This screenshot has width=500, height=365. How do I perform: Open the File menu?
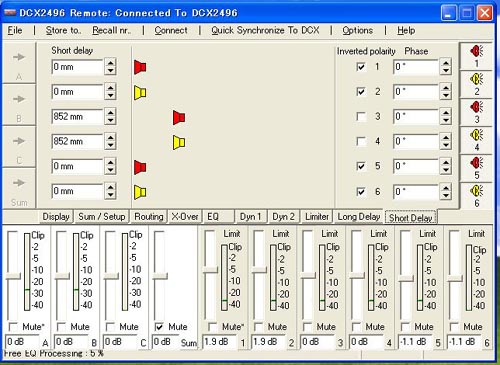[x=15, y=30]
